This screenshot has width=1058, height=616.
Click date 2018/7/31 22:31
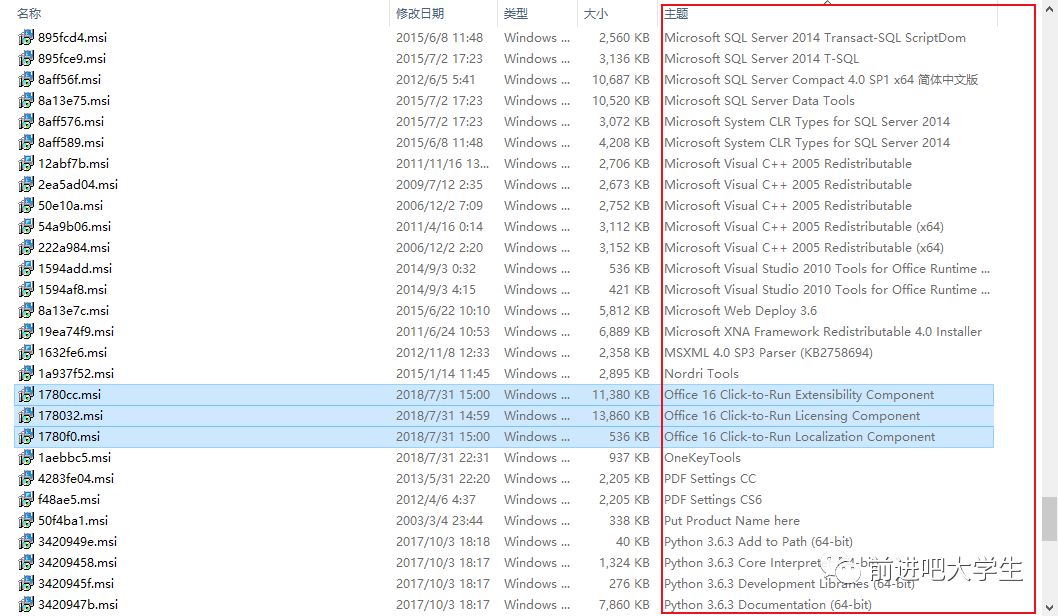443,457
